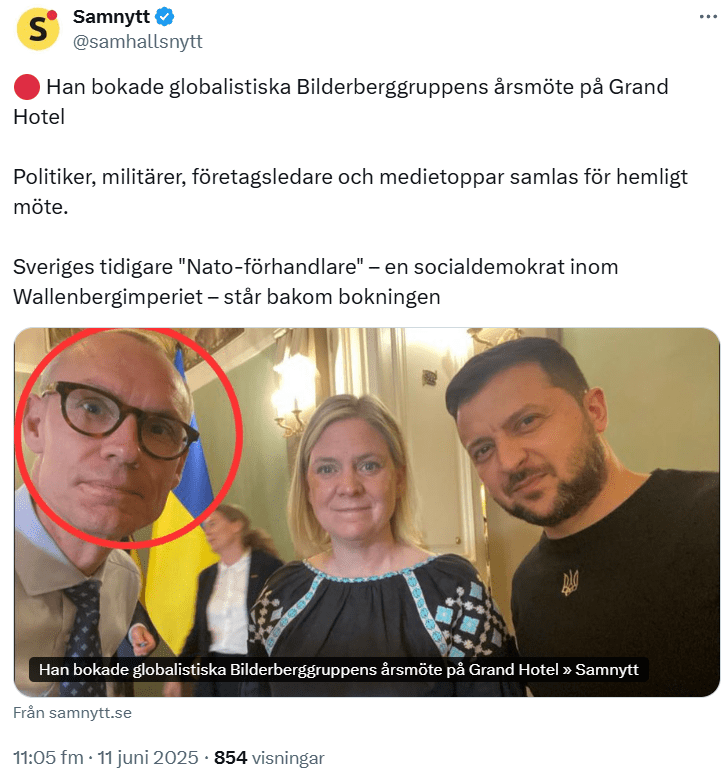
Task: Open the Samnytt profile avatar
Action: [38, 29]
